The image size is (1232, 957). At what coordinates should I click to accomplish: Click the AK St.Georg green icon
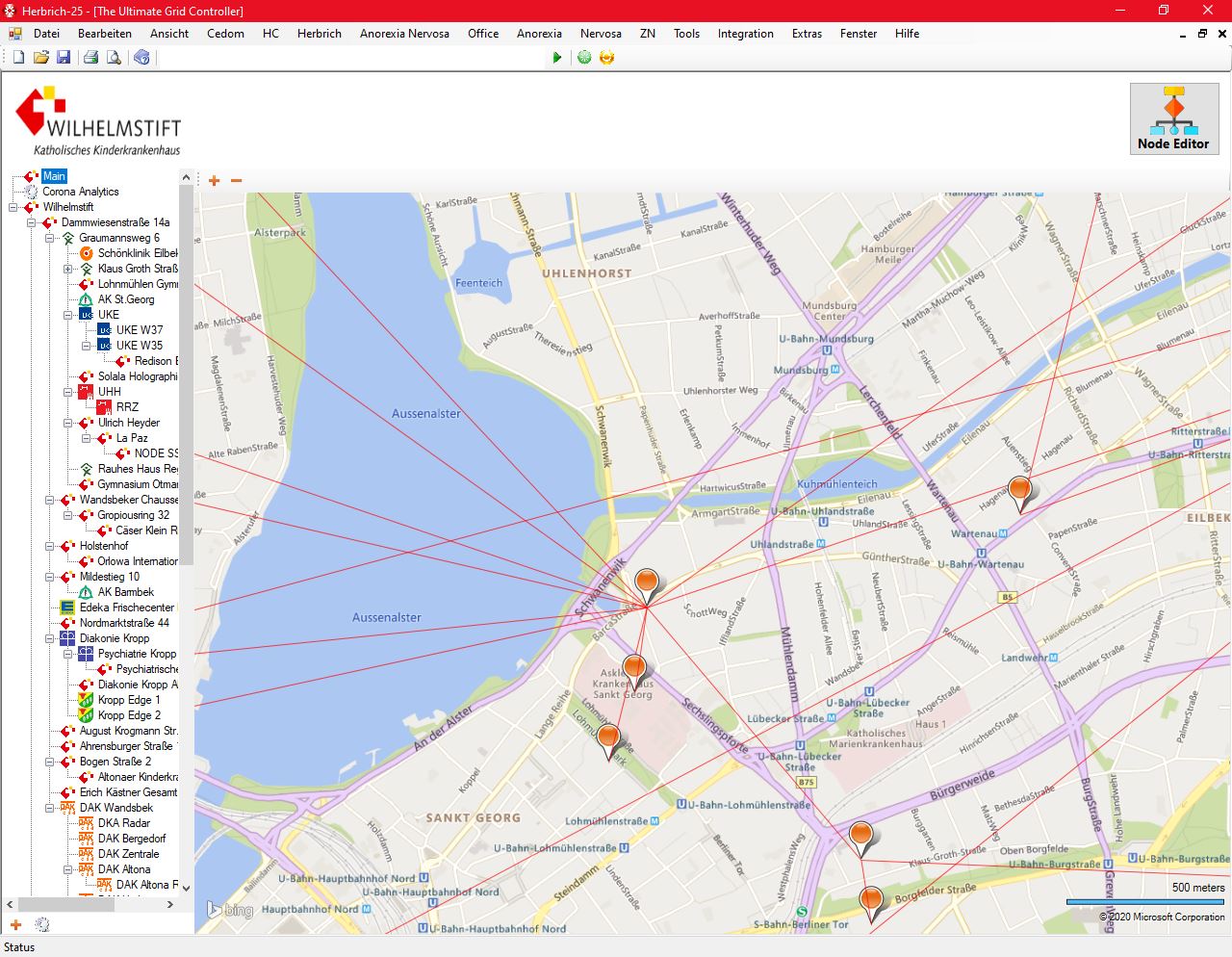point(86,299)
